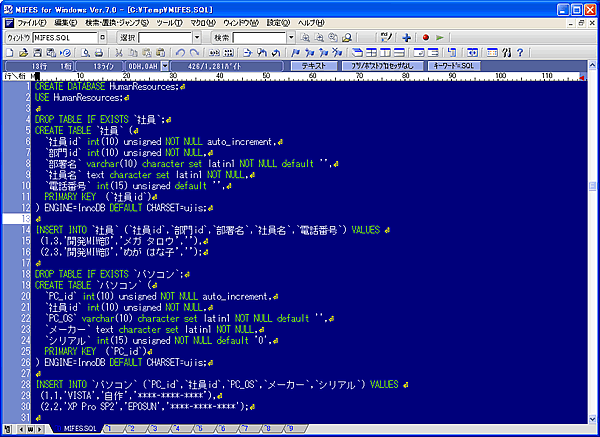600x437 pixels.
Task: Click the Print icon
Action: (99, 52)
